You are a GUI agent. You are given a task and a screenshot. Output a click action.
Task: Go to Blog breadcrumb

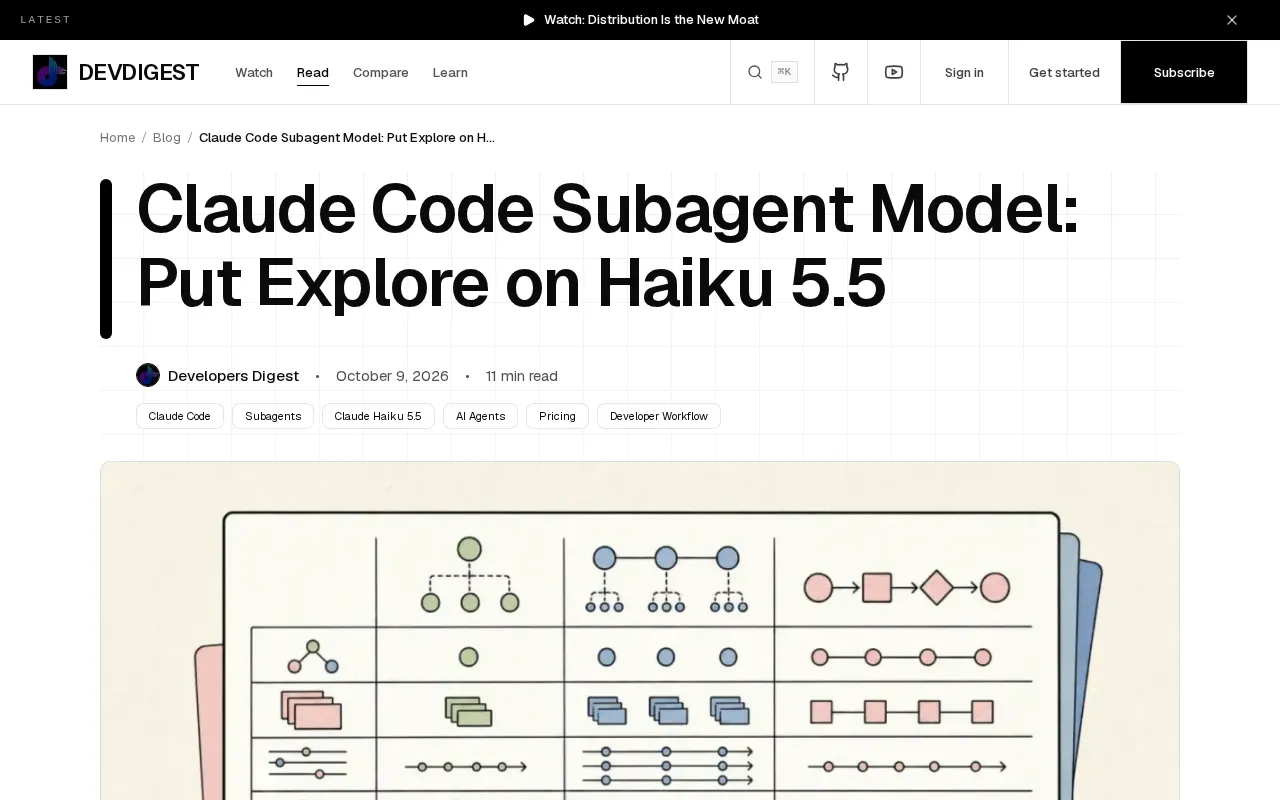(x=167, y=138)
